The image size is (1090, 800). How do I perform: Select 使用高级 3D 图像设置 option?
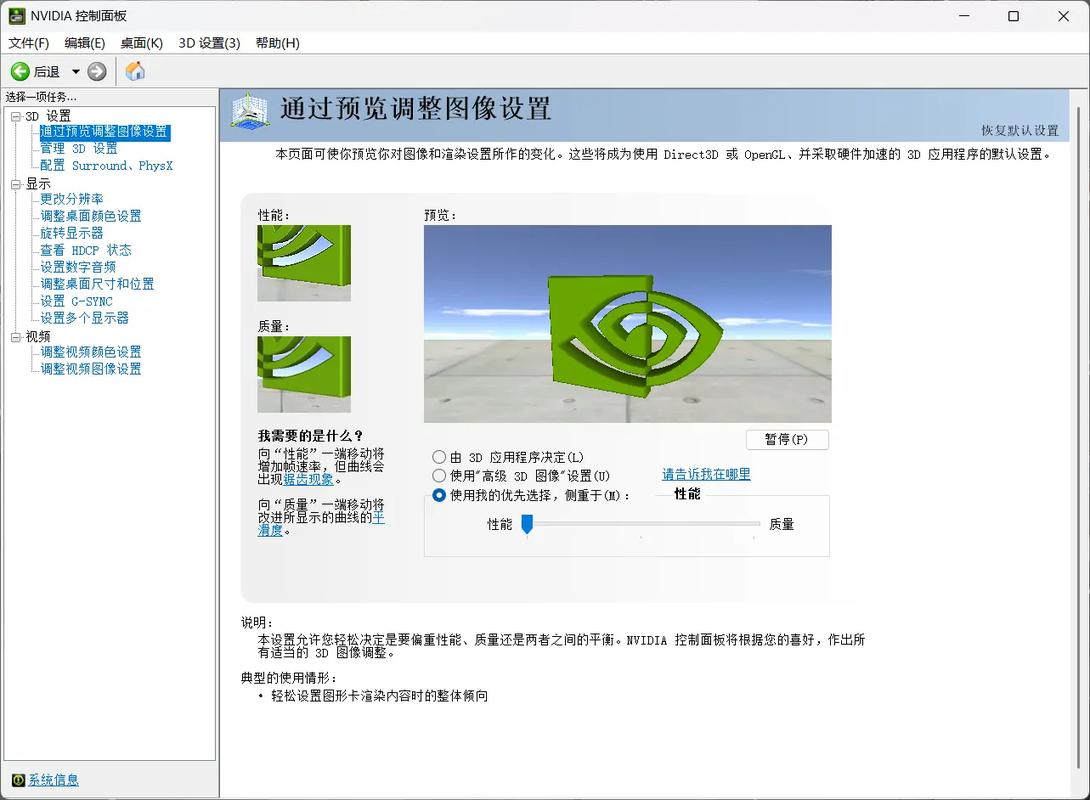(439, 476)
